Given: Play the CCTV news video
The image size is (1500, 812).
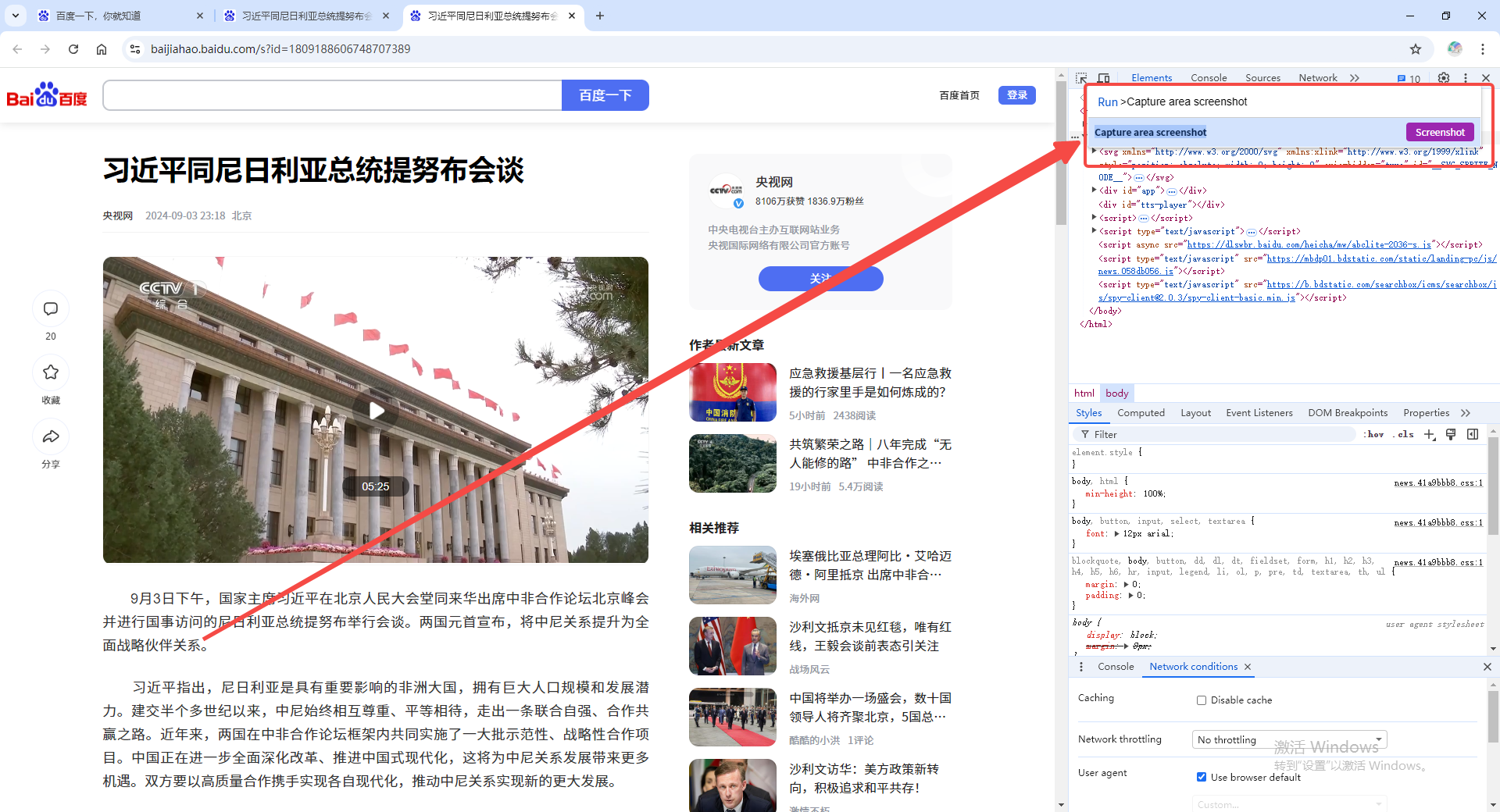Looking at the screenshot, I should (x=376, y=410).
